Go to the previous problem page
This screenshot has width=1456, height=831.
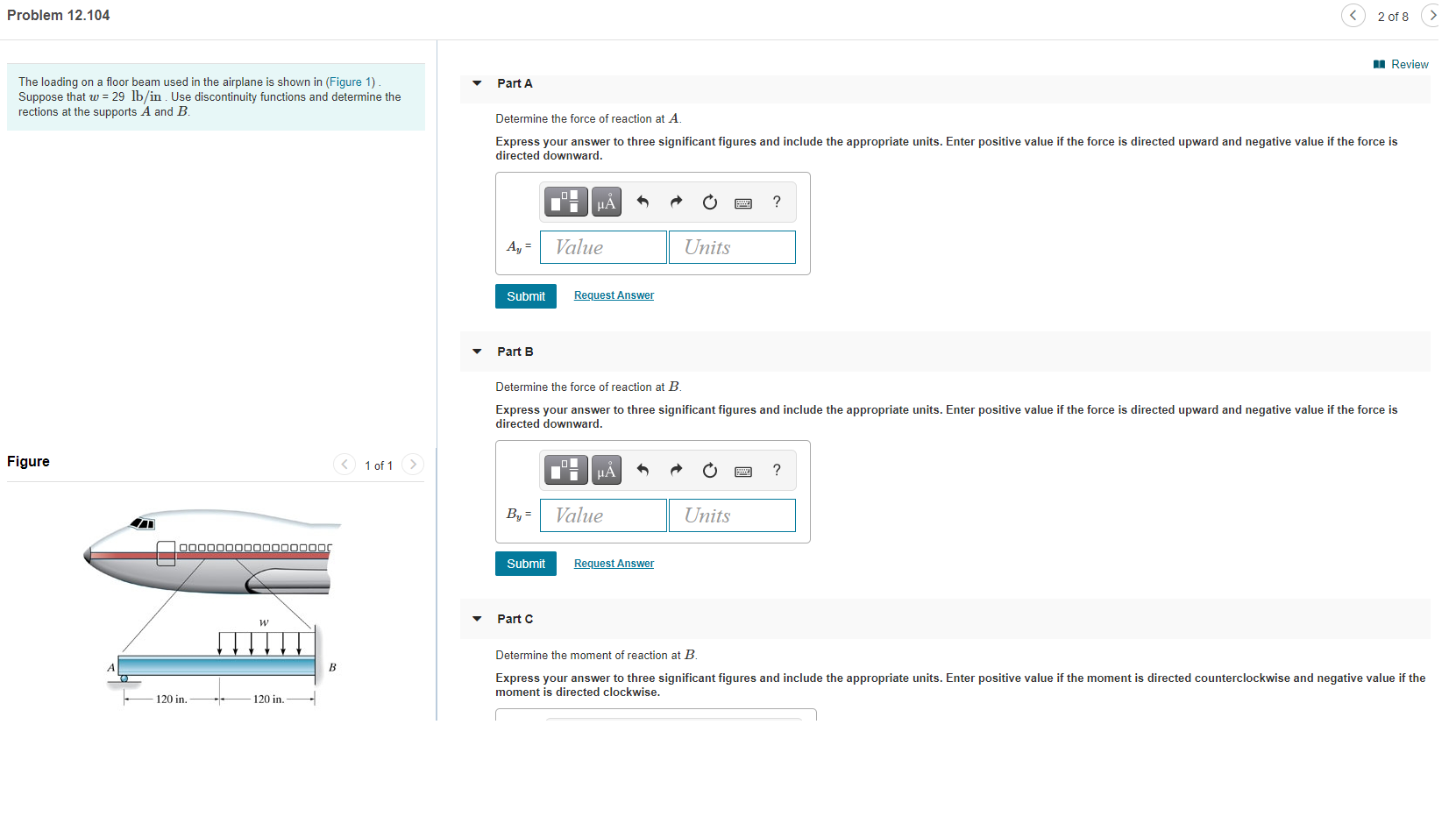[1353, 15]
